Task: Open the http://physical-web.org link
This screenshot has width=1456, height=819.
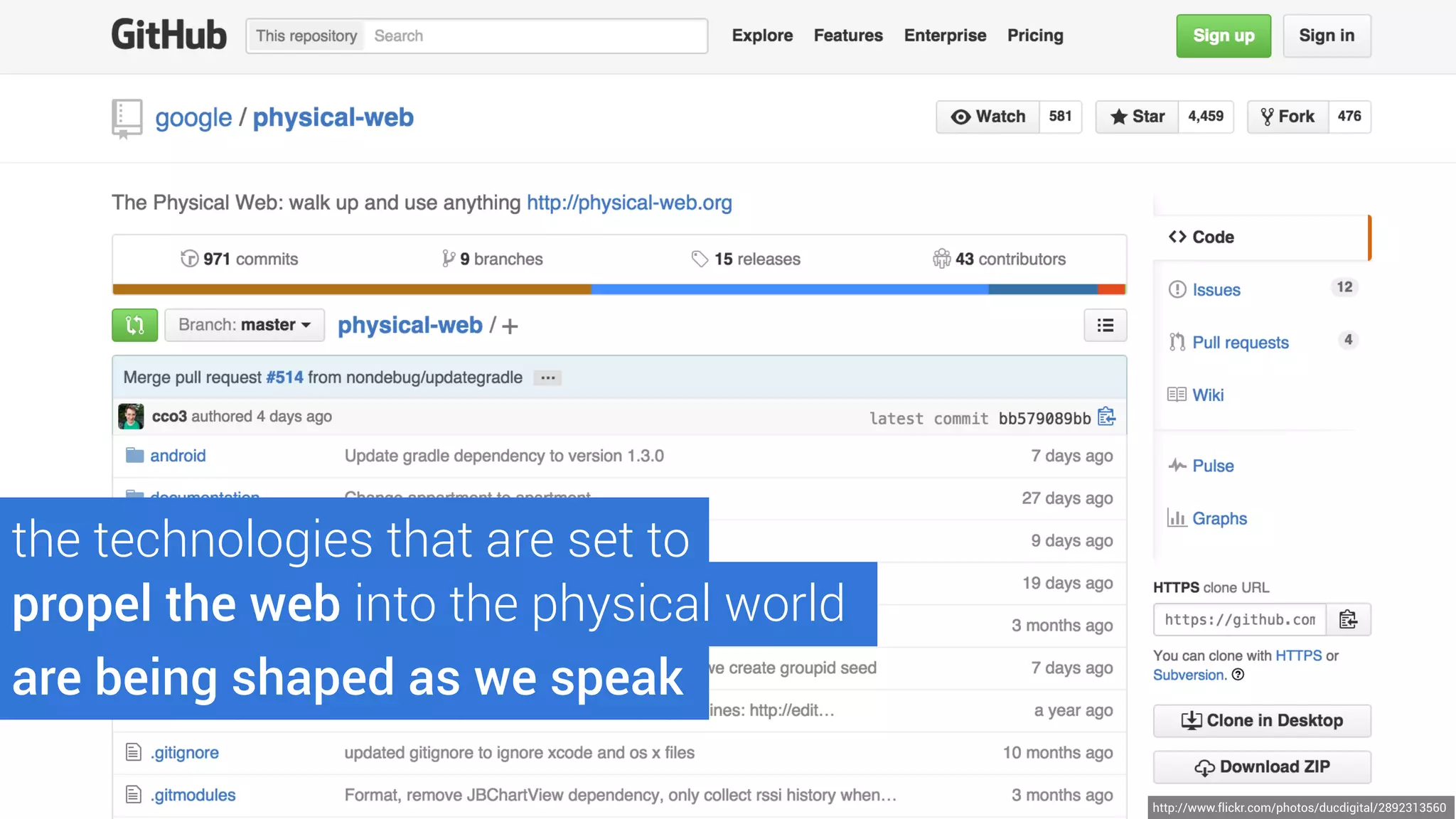Action: pyautogui.click(x=629, y=203)
